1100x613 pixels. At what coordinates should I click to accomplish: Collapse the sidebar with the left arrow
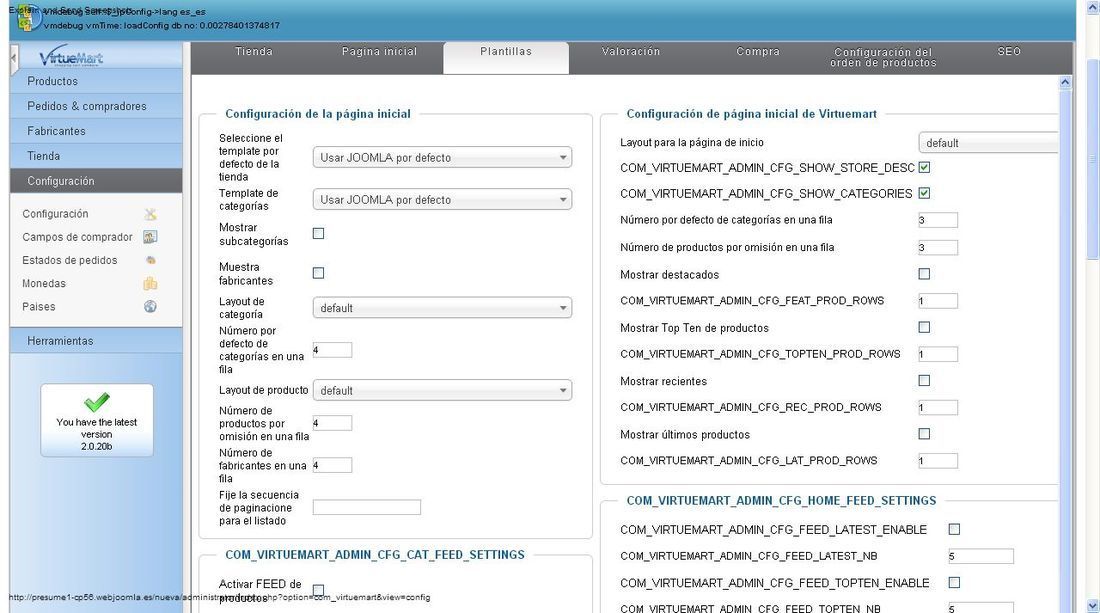pyautogui.click(x=14, y=60)
